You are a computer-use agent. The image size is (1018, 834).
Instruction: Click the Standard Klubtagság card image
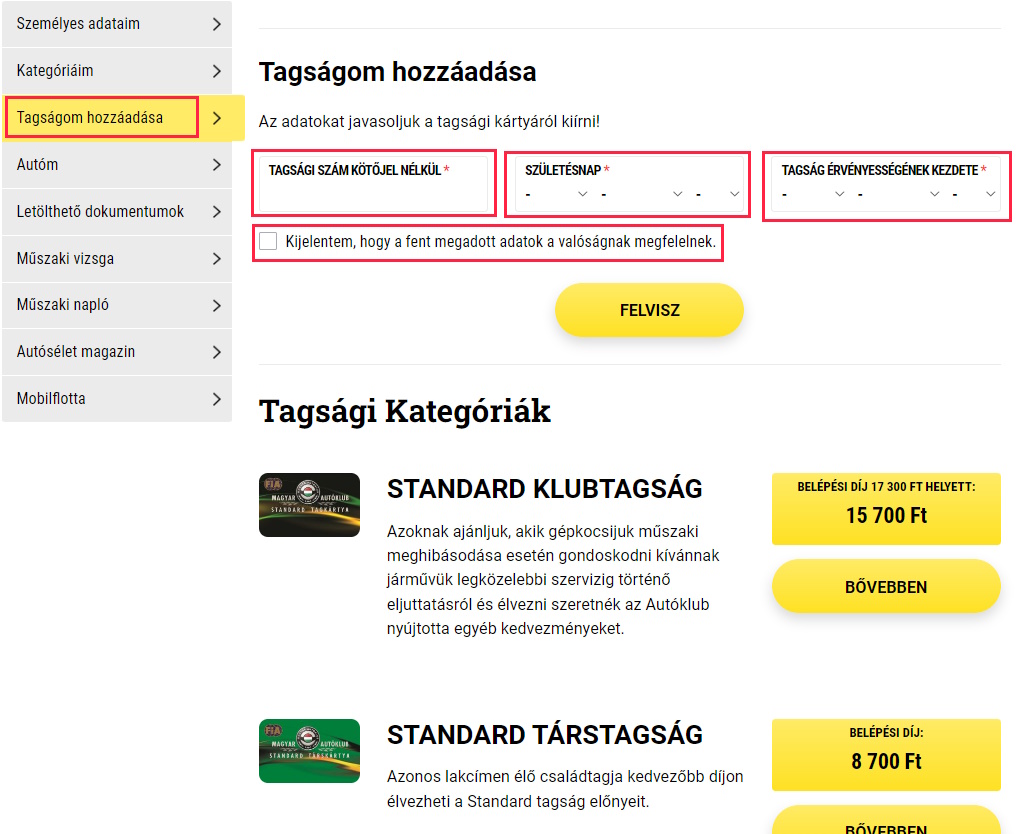310,505
